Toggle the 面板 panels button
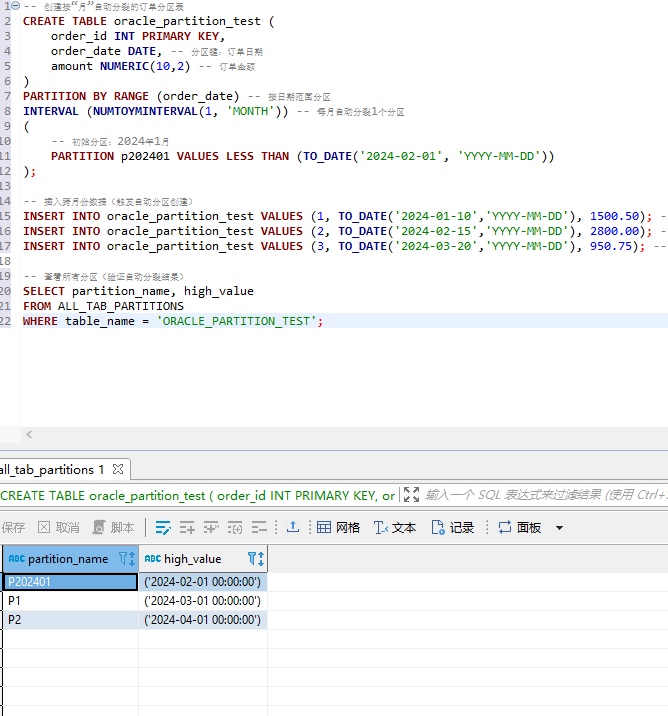The image size is (668, 716). [519, 527]
